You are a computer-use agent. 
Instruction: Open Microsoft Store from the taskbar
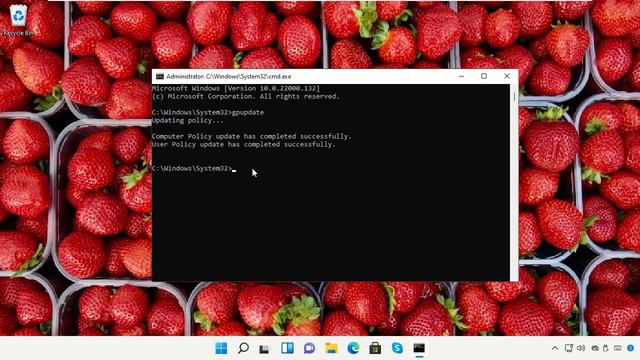coord(375,348)
